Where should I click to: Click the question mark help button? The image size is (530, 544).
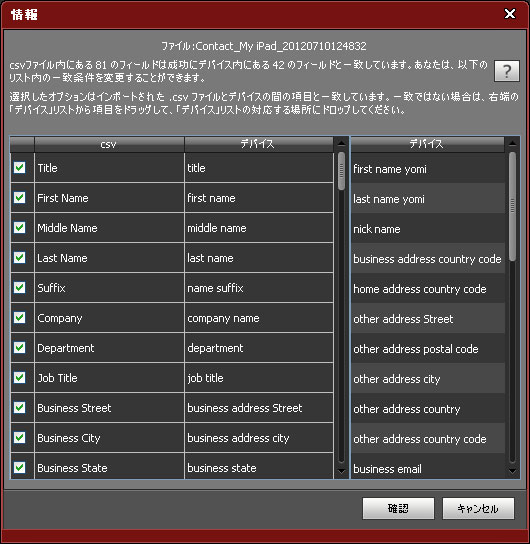coord(506,71)
